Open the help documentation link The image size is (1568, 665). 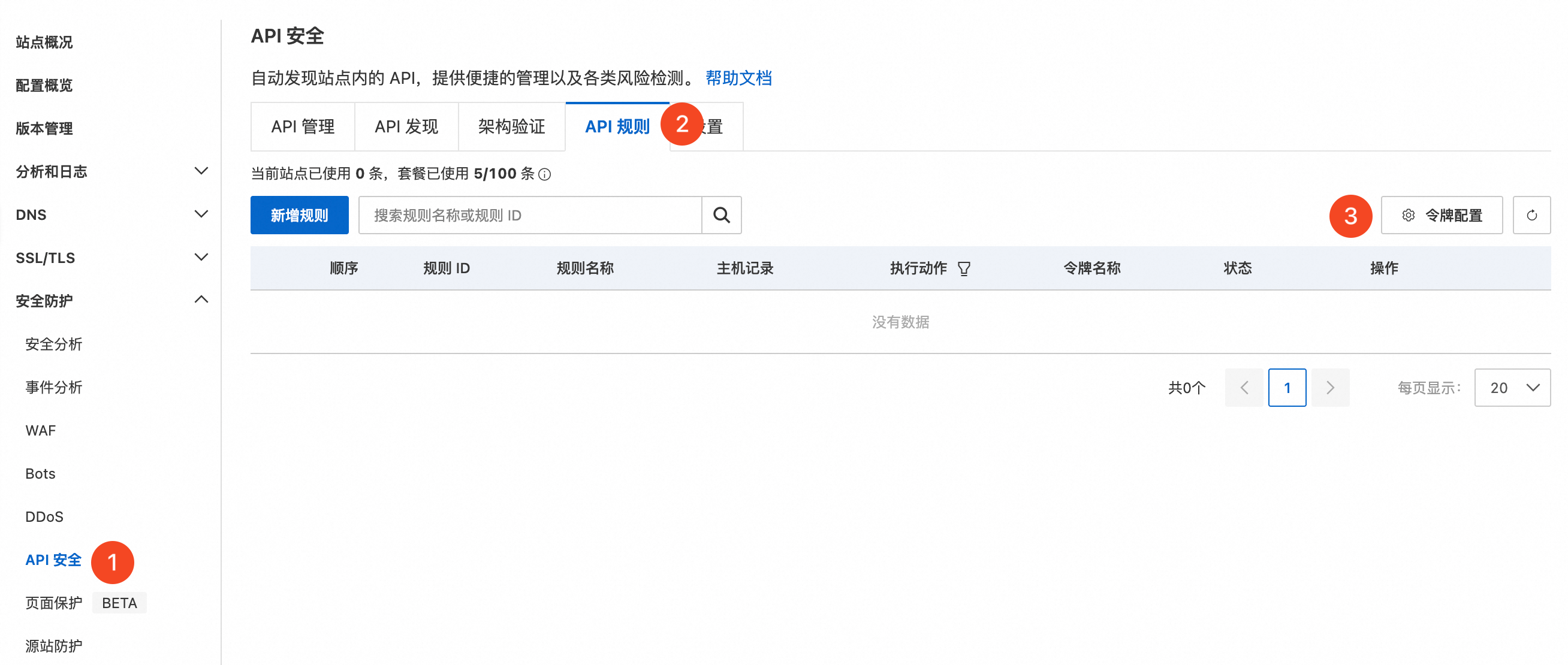(738, 78)
